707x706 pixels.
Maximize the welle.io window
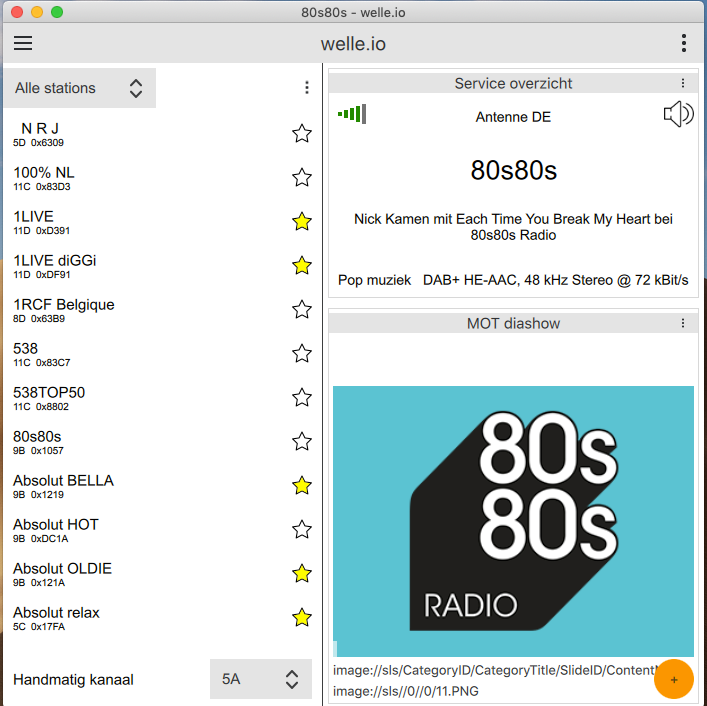[x=57, y=12]
